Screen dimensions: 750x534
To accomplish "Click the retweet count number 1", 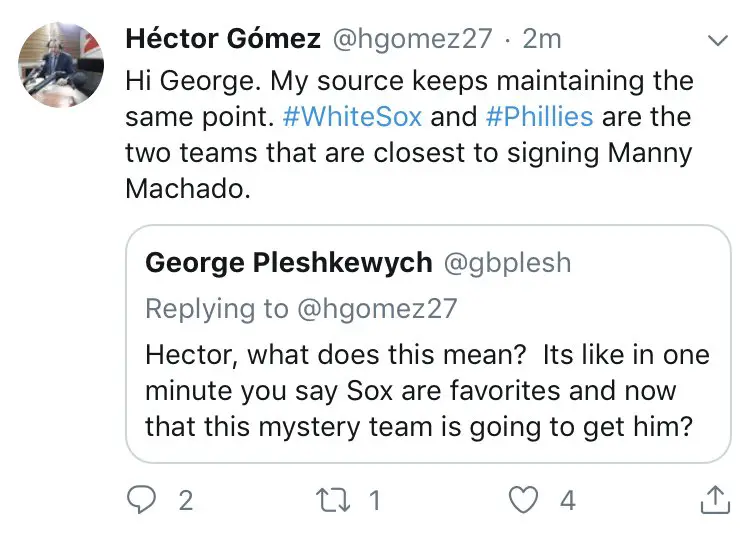I will 375,500.
